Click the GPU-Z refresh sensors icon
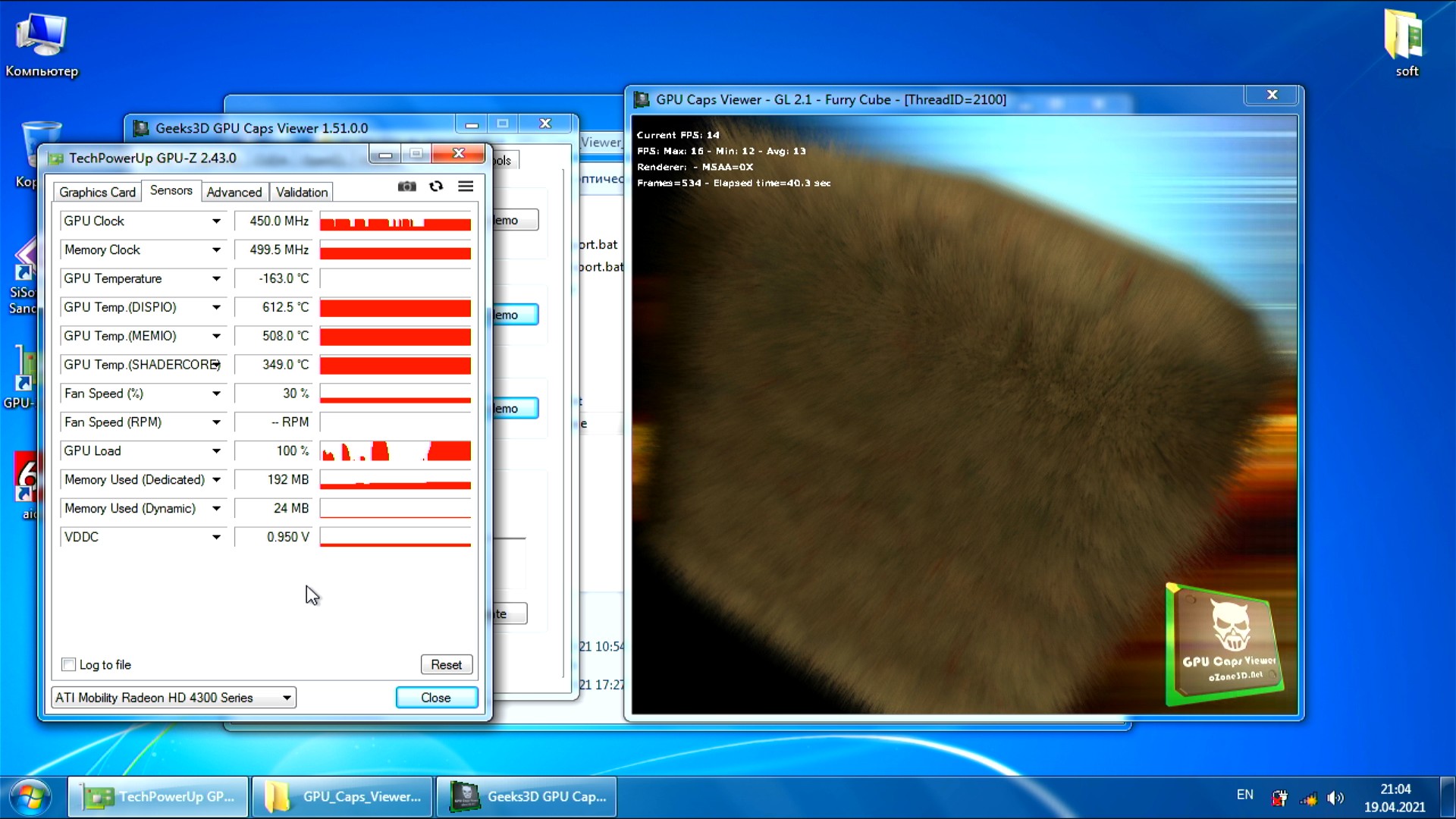1456x819 pixels. tap(436, 187)
